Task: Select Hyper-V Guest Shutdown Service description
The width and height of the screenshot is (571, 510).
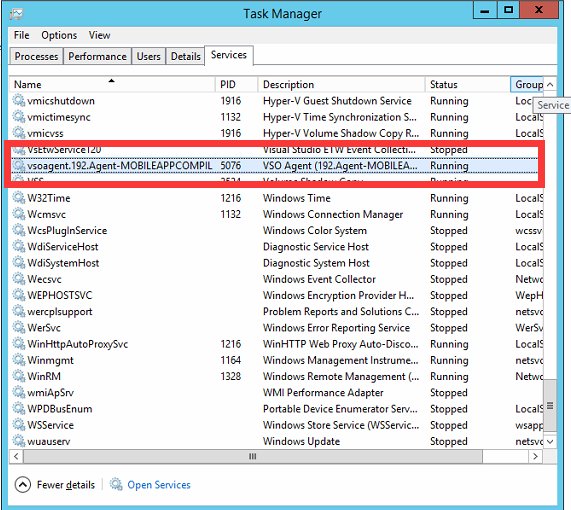Action: point(337,100)
